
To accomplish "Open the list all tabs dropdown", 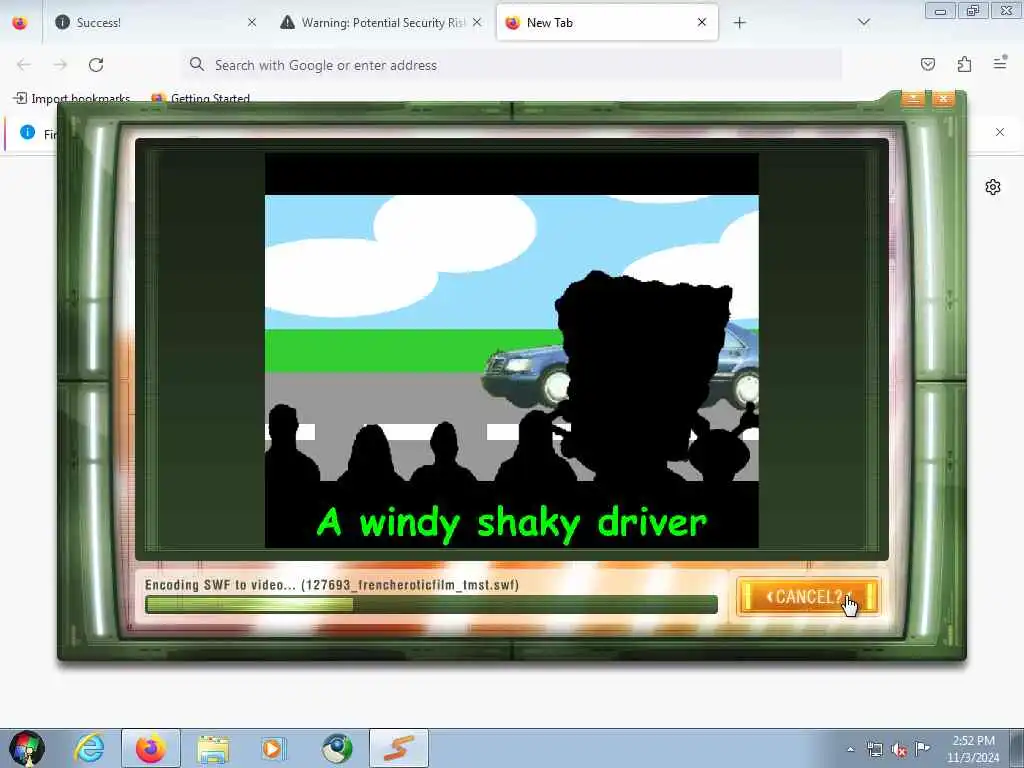I will click(x=863, y=23).
